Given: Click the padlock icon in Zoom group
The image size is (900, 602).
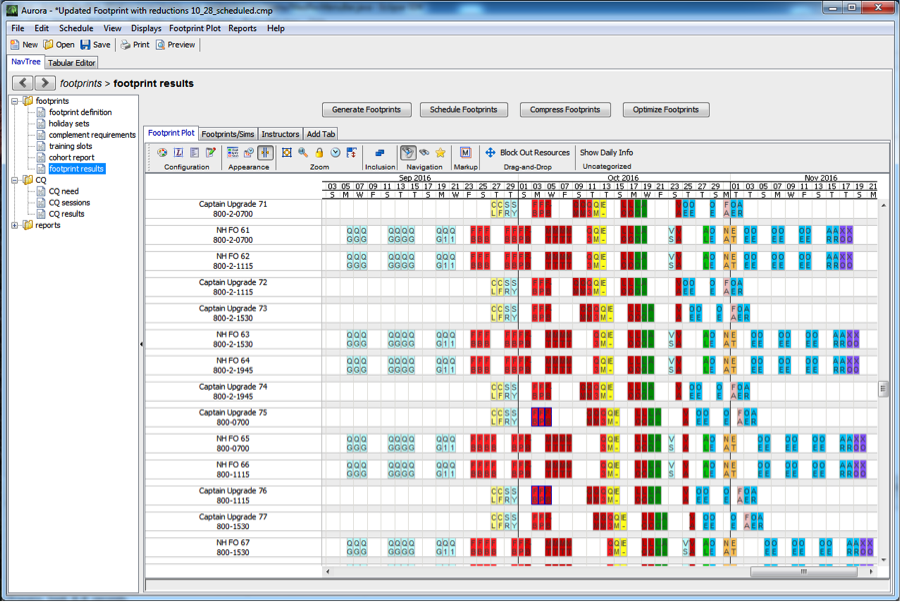Looking at the screenshot, I should pyautogui.click(x=319, y=153).
